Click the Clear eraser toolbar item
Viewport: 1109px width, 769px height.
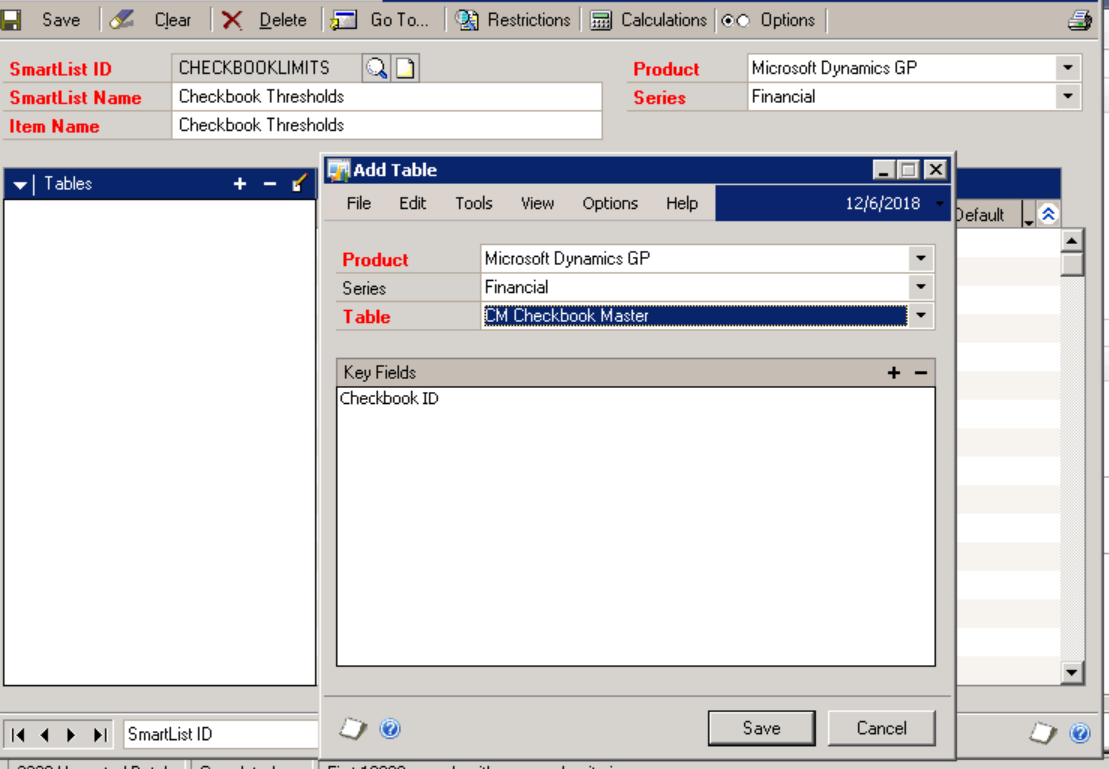151,20
